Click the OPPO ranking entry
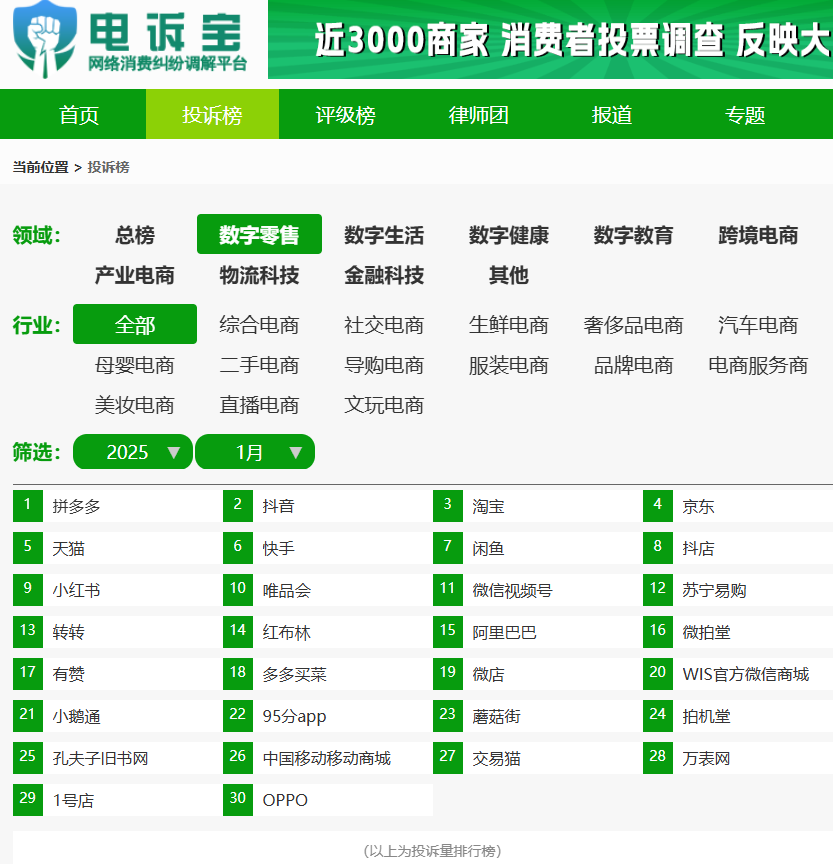The width and height of the screenshot is (833, 864). [x=328, y=800]
